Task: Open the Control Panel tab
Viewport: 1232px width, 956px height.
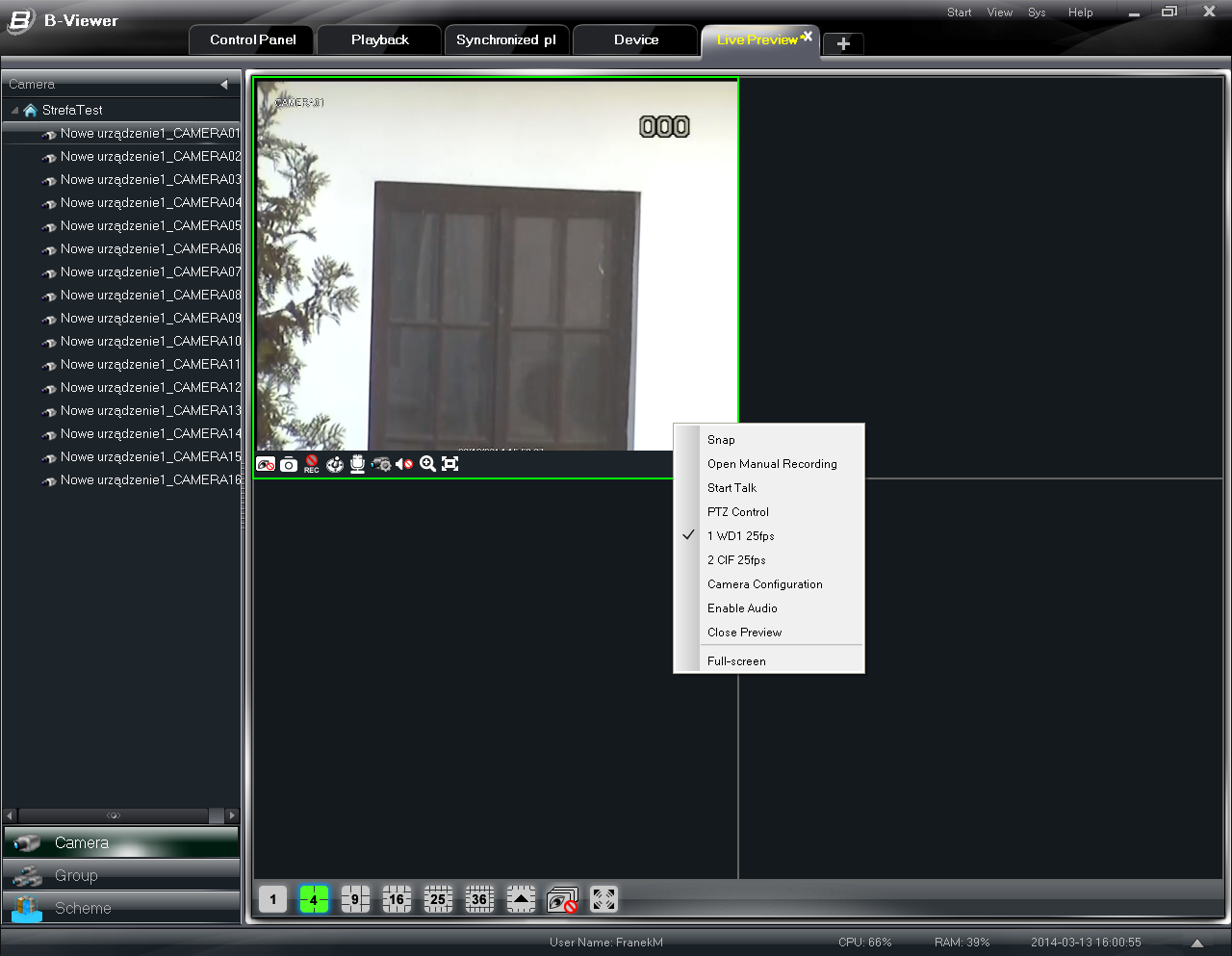Action: pos(253,40)
